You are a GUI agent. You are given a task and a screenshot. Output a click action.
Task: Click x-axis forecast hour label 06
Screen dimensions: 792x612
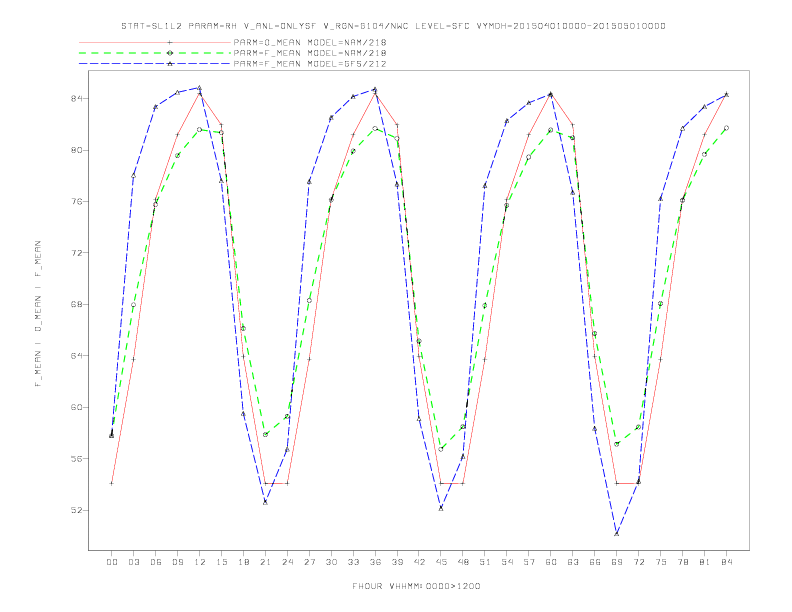tap(156, 562)
